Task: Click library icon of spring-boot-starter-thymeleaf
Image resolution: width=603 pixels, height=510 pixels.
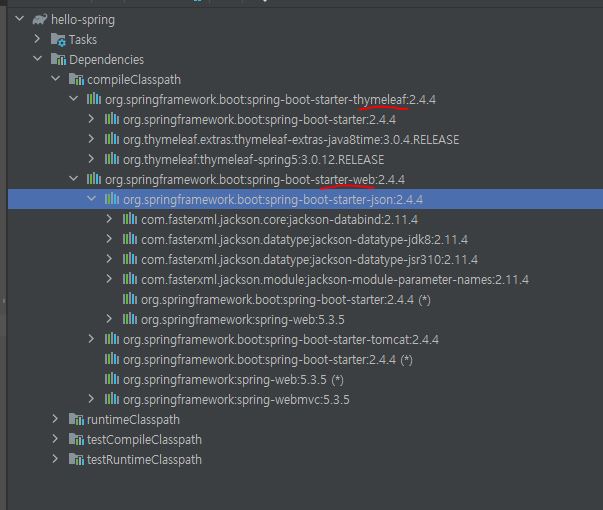Action: [x=94, y=99]
